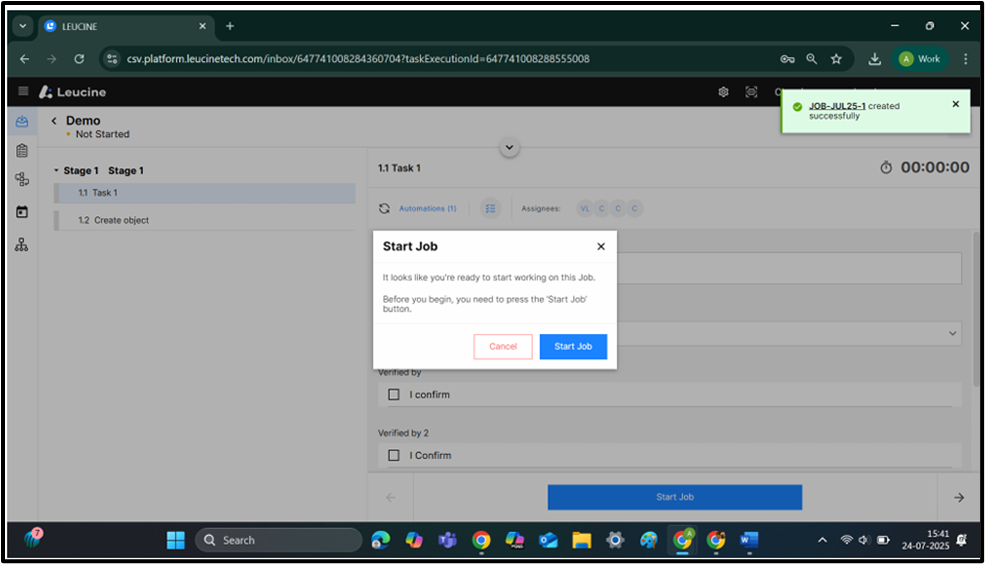The image size is (985, 564).
Task: Open the inbox sidebar icon
Action: pyautogui.click(x=22, y=121)
